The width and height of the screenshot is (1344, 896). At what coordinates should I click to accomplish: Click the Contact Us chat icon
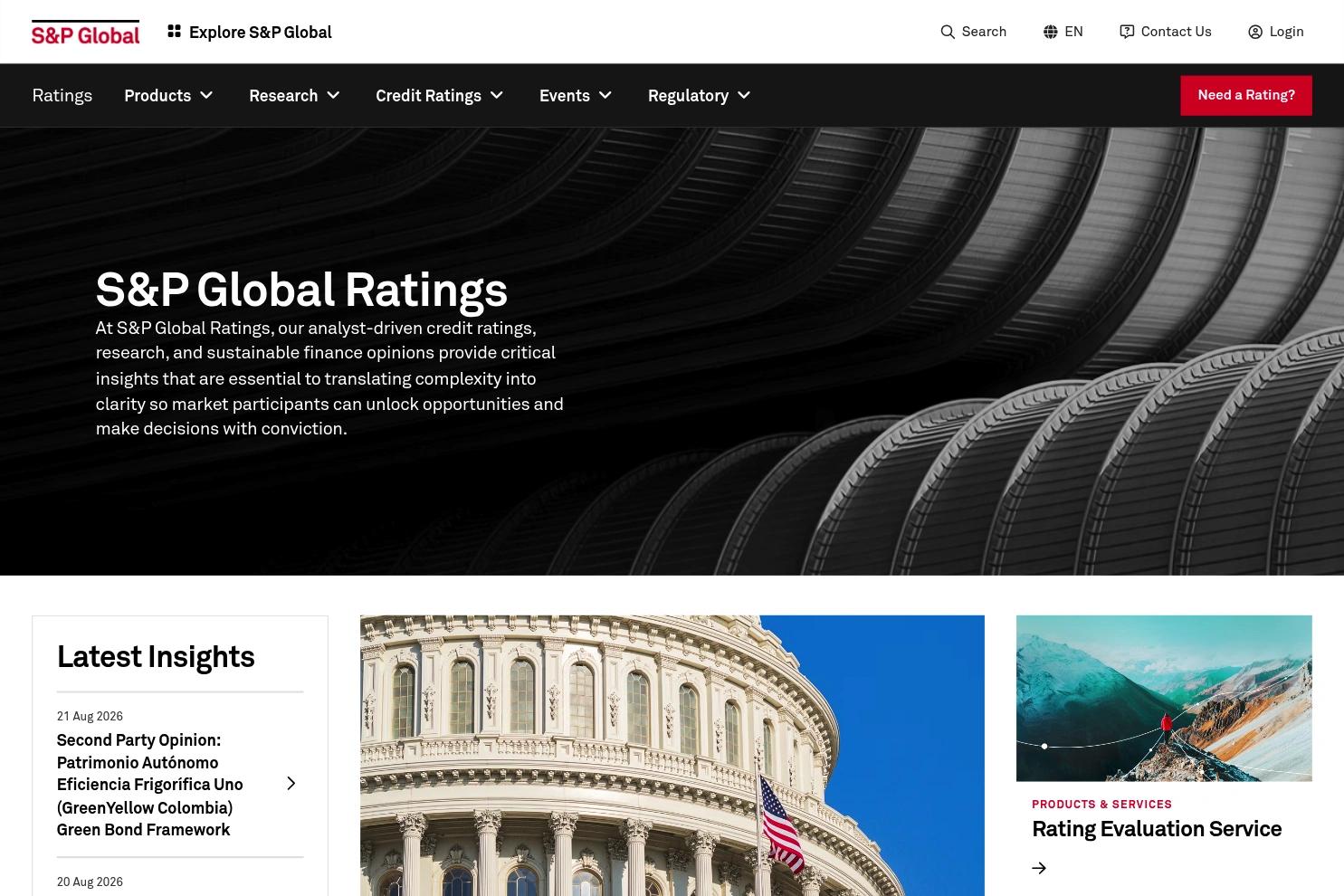1127,32
